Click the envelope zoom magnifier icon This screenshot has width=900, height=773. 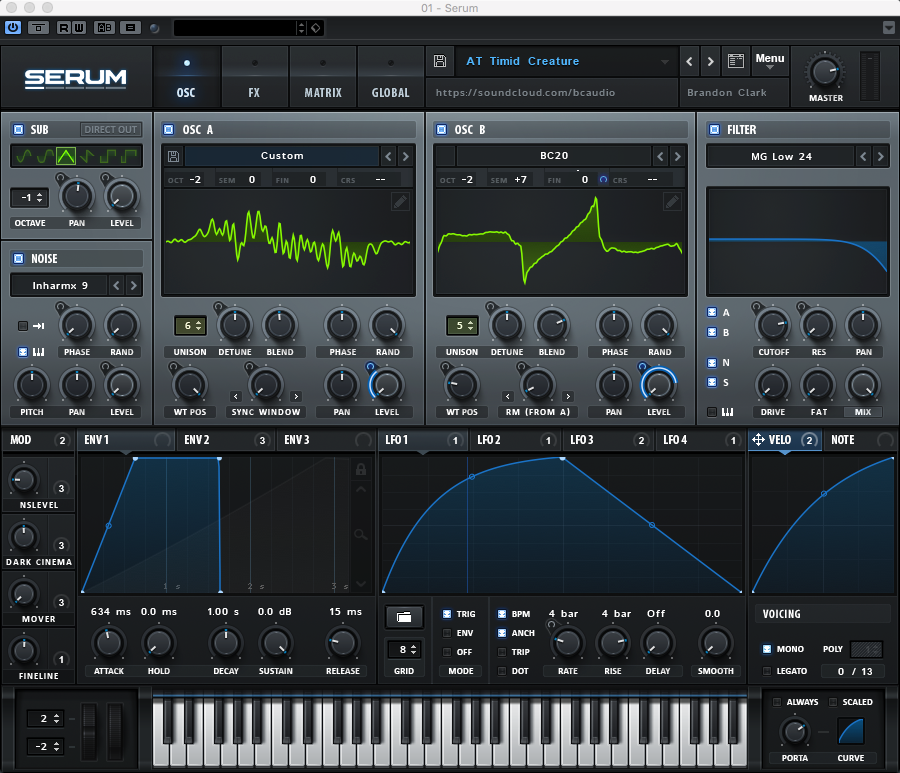[360, 535]
